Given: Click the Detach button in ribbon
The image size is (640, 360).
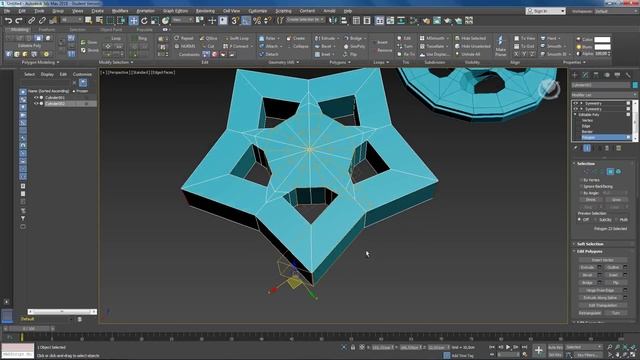Looking at the screenshot, I should point(269,54).
